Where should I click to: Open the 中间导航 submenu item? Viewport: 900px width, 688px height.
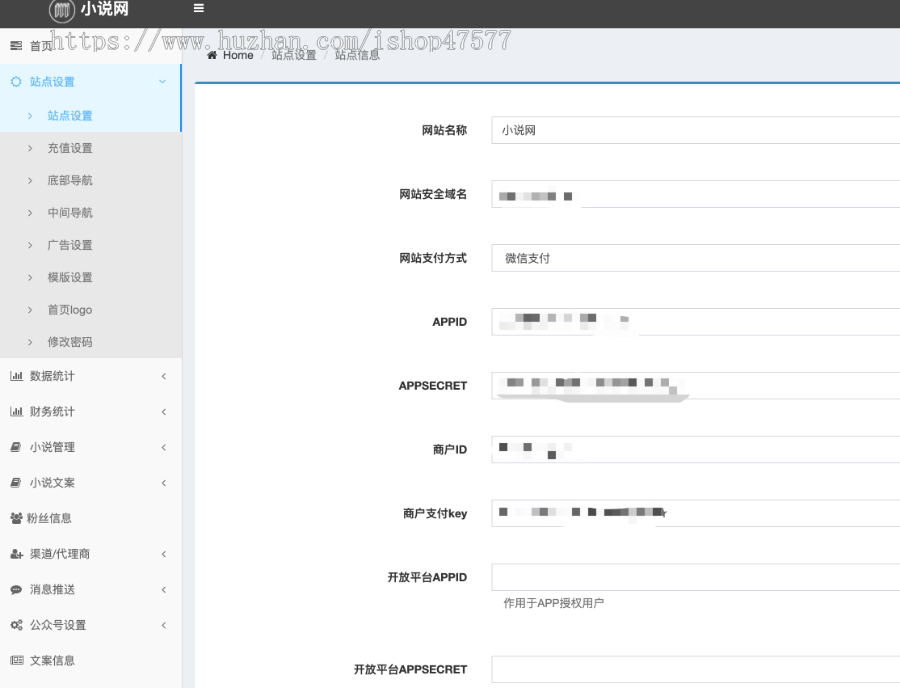coord(91,212)
